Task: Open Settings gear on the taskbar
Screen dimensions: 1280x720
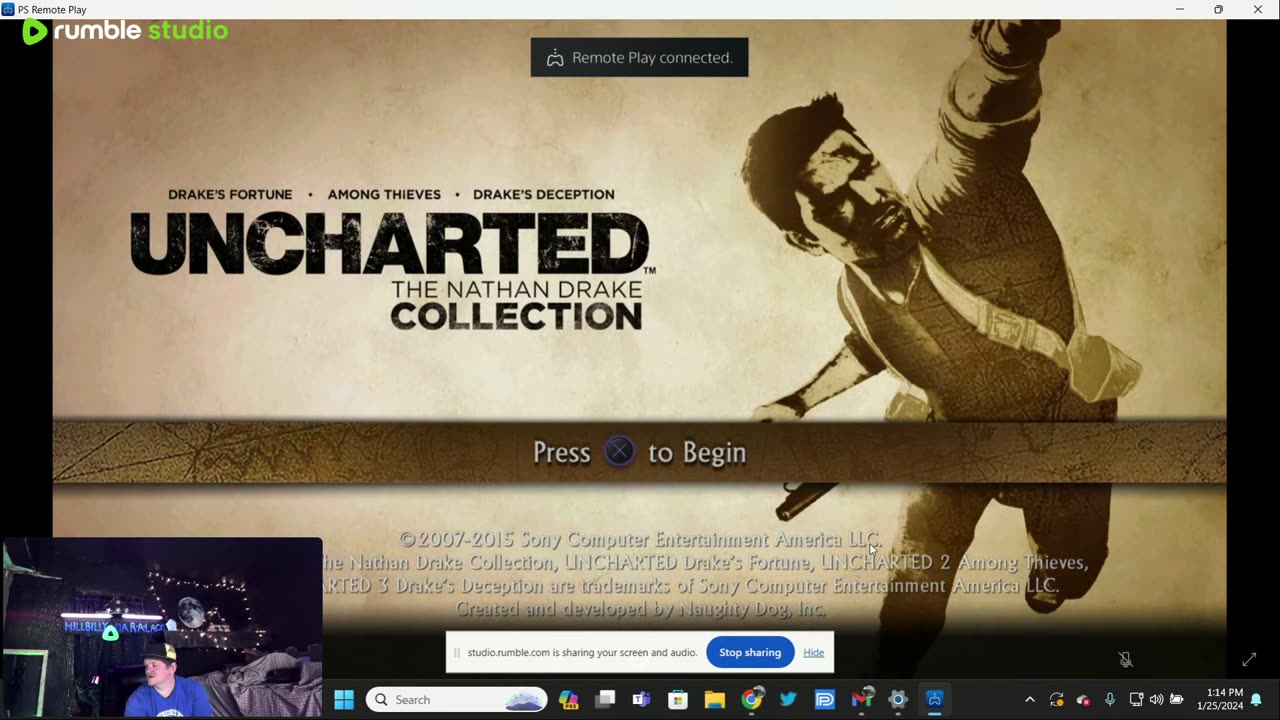Action: (898, 700)
